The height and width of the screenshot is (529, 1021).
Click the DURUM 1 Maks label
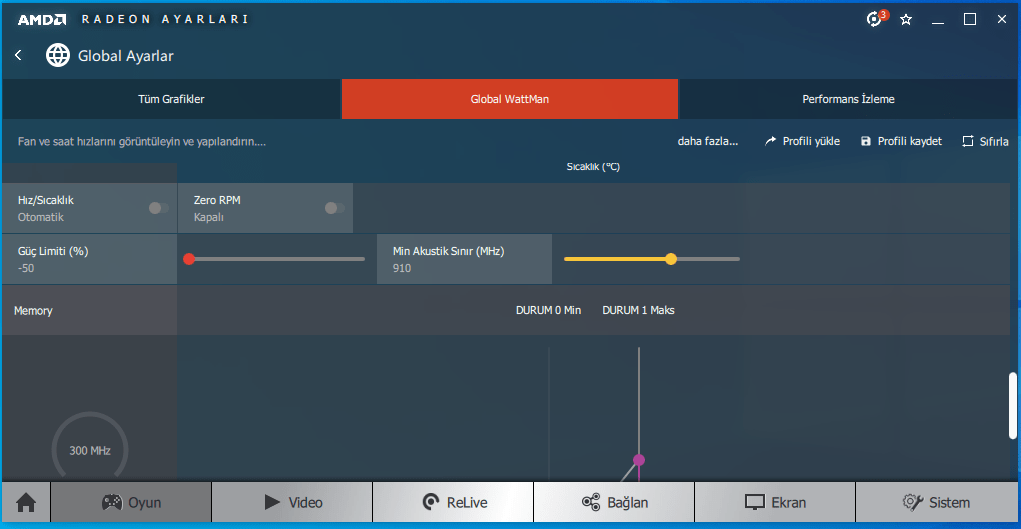pos(638,310)
